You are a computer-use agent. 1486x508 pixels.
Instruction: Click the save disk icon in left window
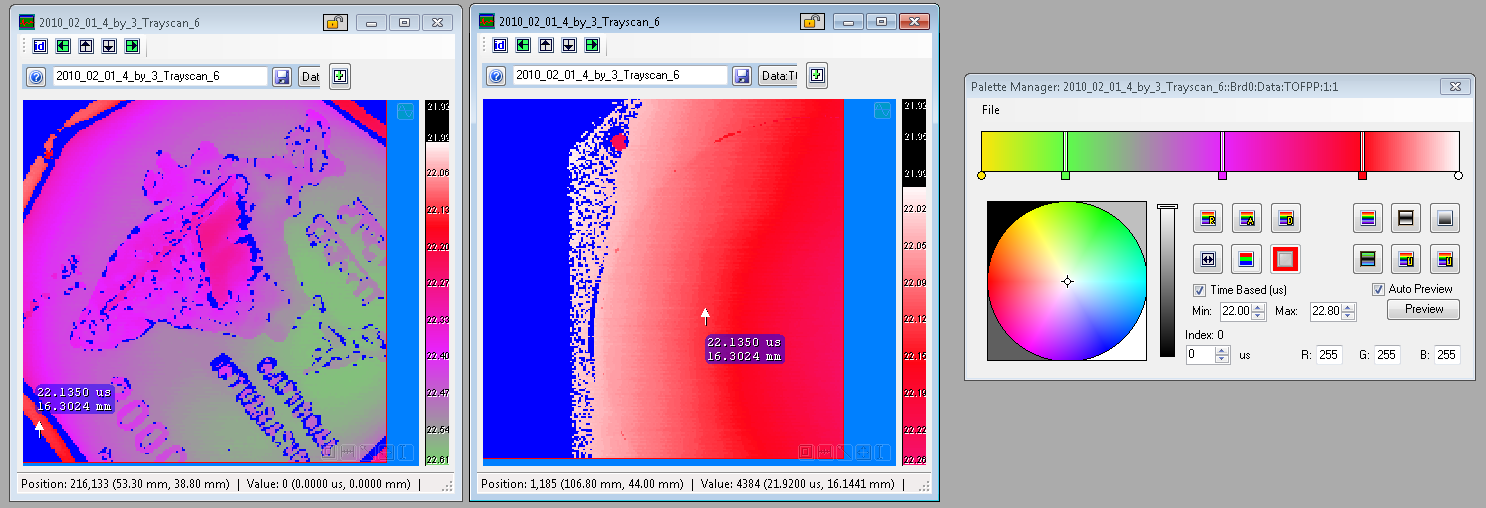coord(282,76)
